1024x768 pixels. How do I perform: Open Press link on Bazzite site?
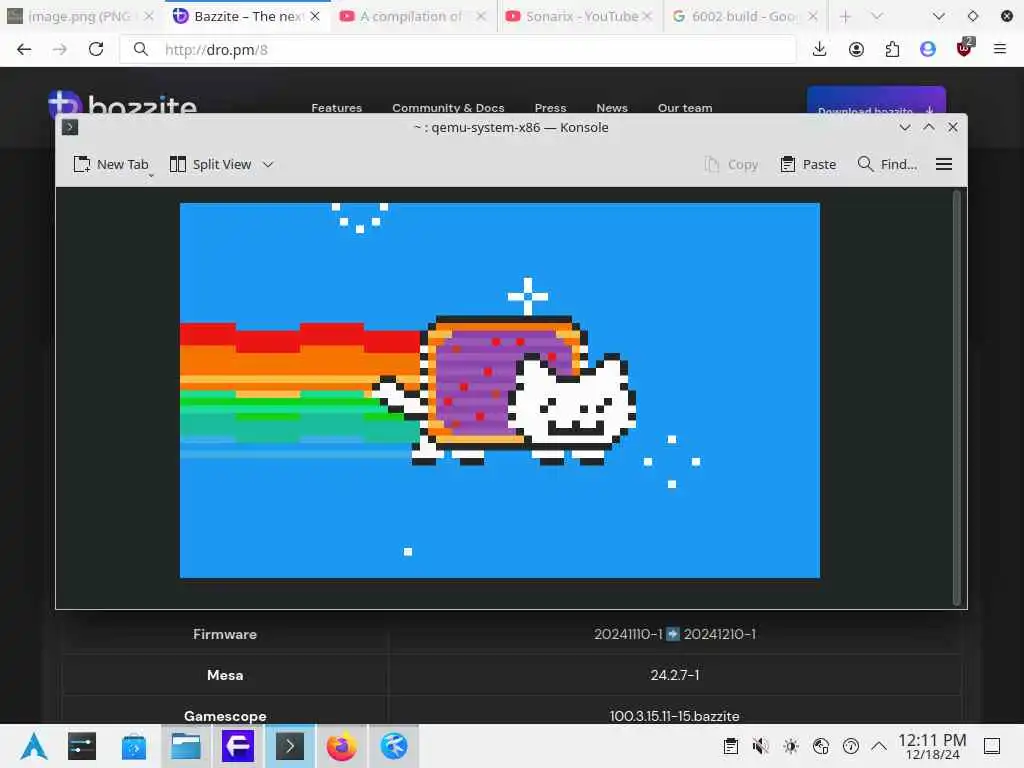(x=551, y=108)
